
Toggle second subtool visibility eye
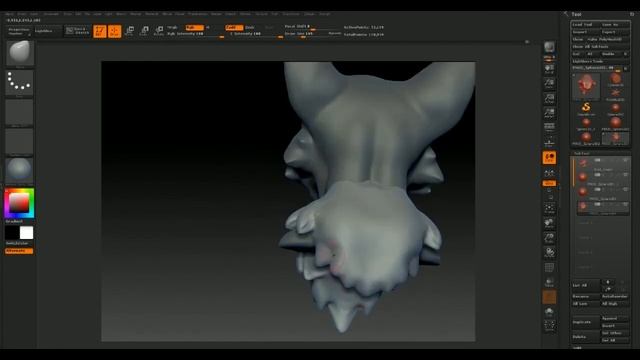pos(625,175)
